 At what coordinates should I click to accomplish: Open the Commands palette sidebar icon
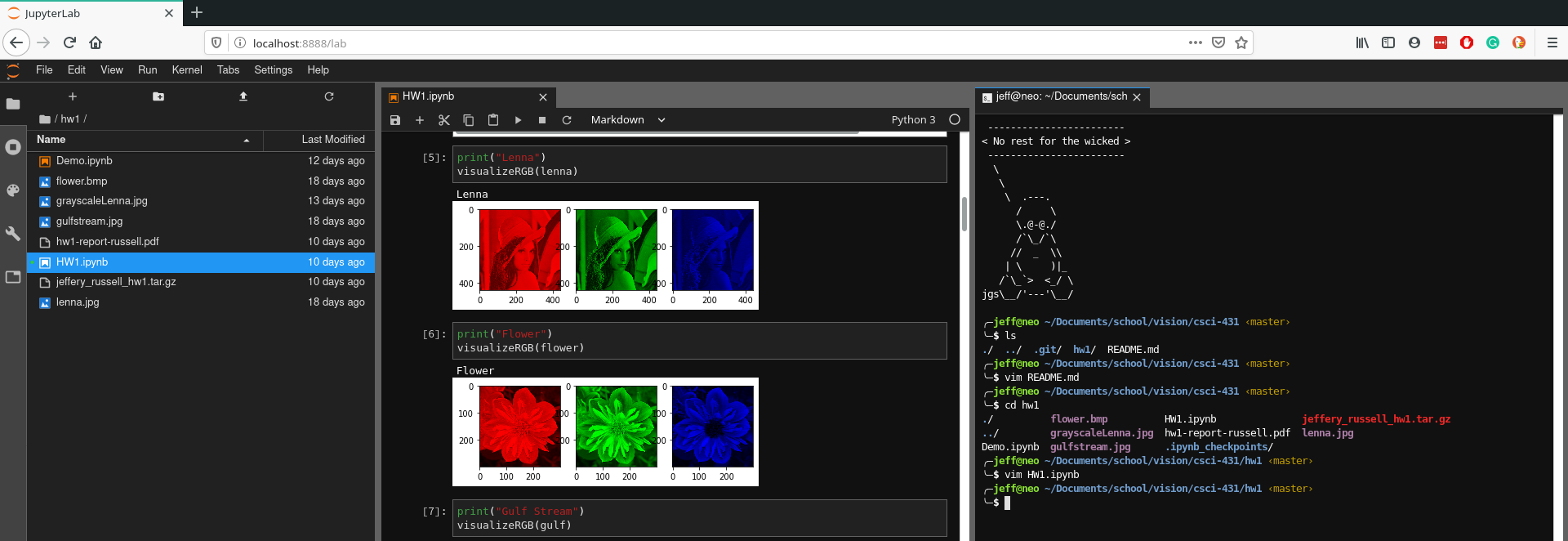point(13,190)
